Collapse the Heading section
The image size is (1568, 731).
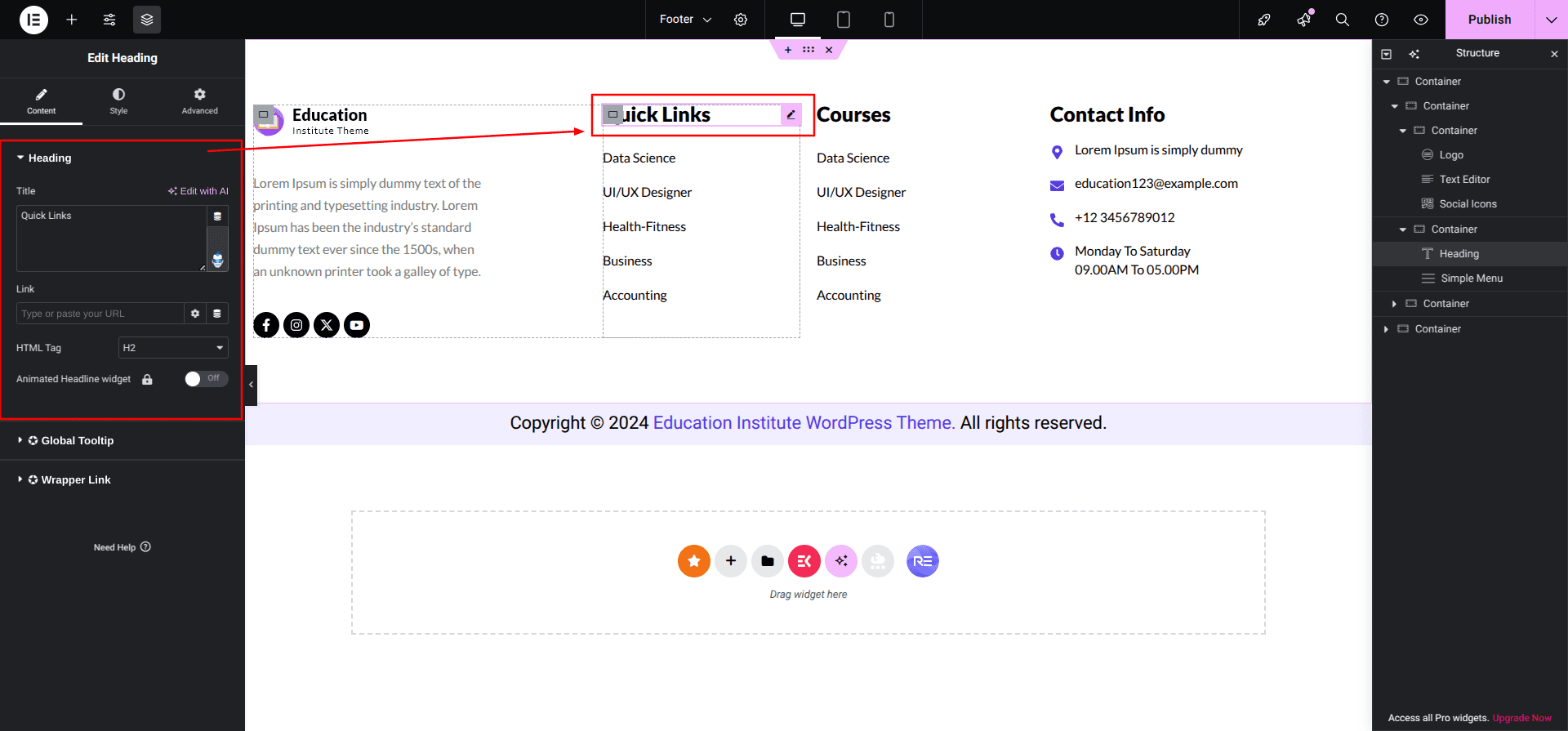point(44,158)
